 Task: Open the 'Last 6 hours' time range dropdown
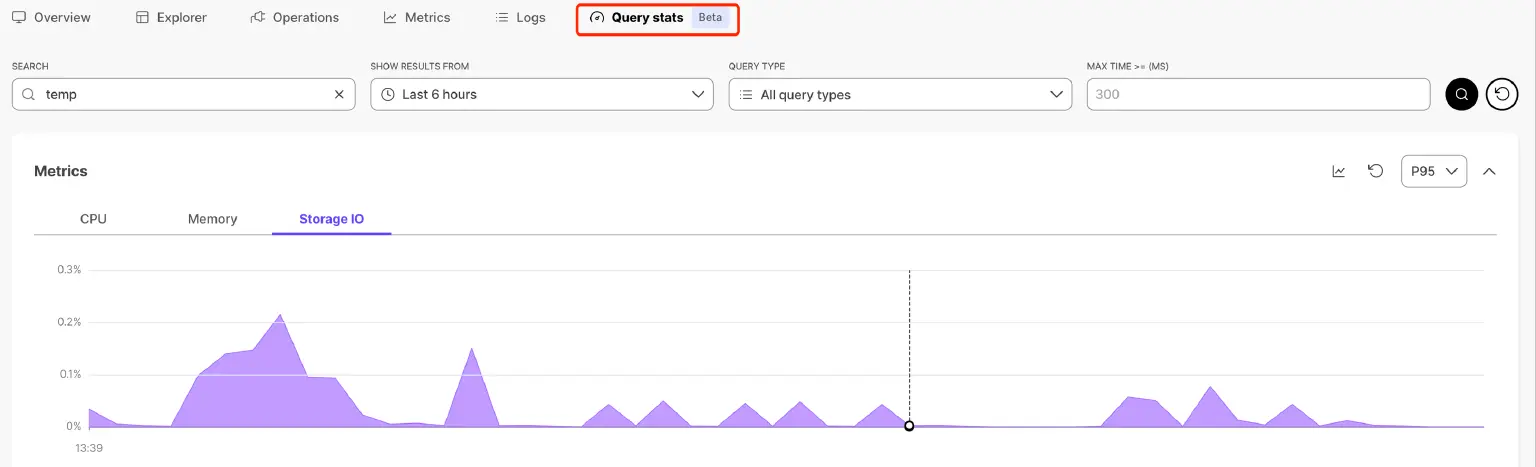tap(541, 94)
